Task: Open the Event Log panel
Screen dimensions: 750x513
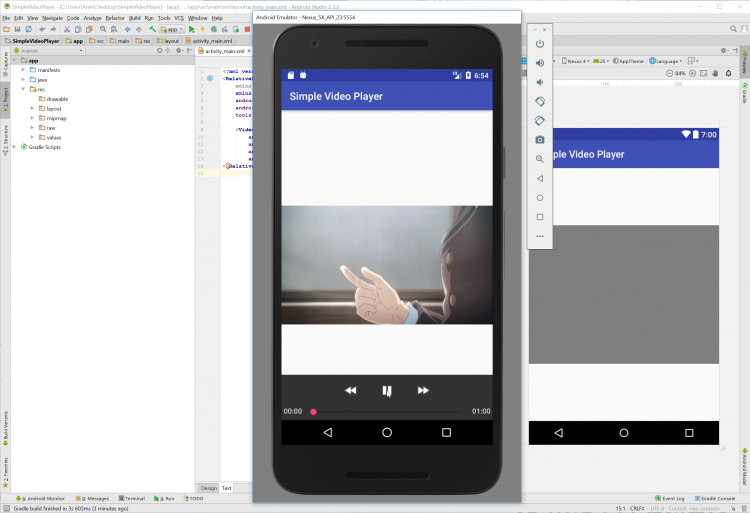Action: [668, 498]
